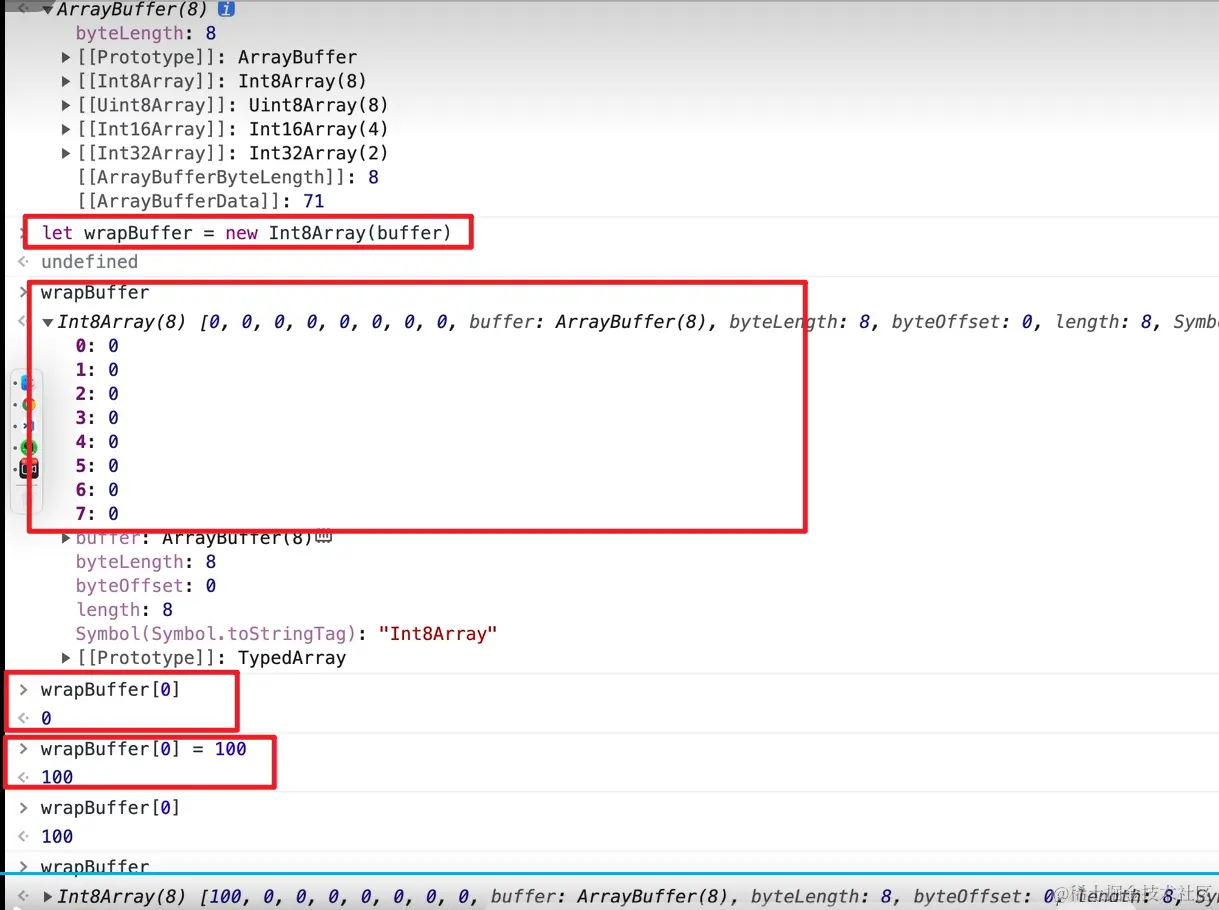The image size is (1219, 910).
Task: Click the 100 result under wrapBuffer[0] = 100
Action: coord(57,777)
